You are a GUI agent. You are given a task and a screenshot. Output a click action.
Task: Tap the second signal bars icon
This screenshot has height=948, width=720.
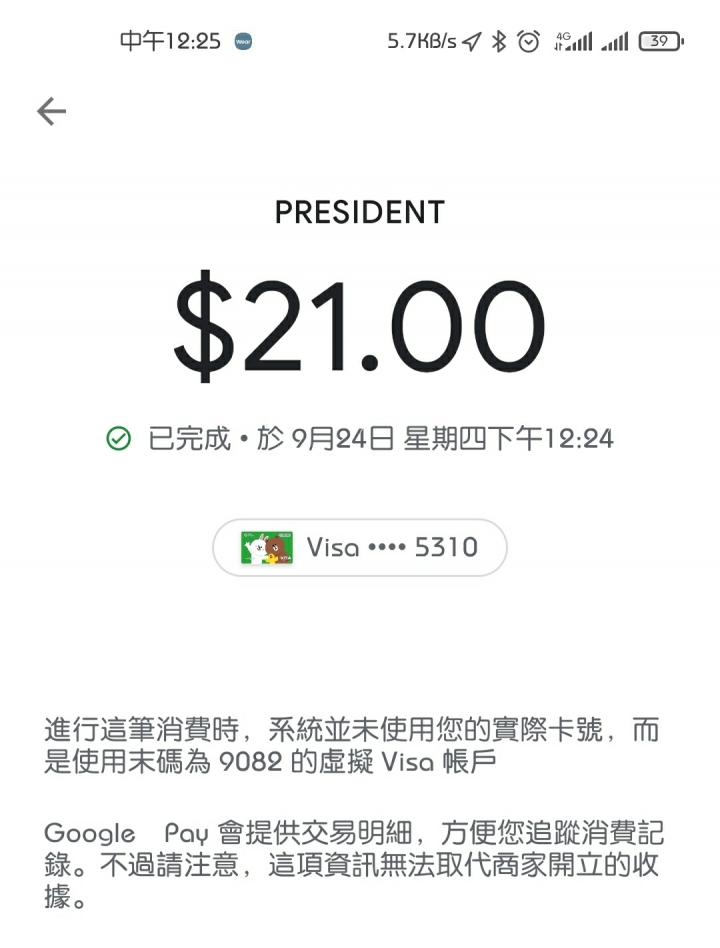(615, 42)
